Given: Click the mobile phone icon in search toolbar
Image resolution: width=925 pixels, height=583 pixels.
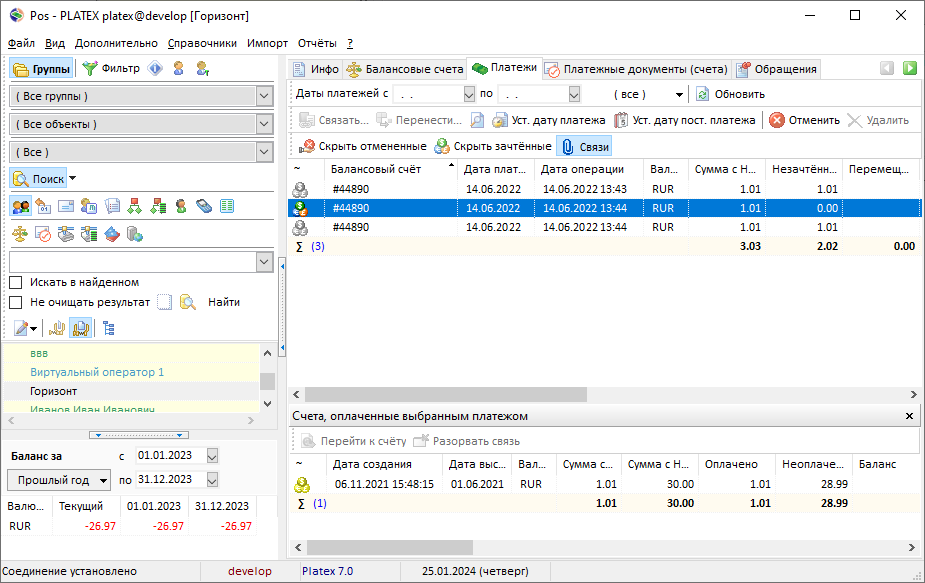Looking at the screenshot, I should click(x=204, y=206).
